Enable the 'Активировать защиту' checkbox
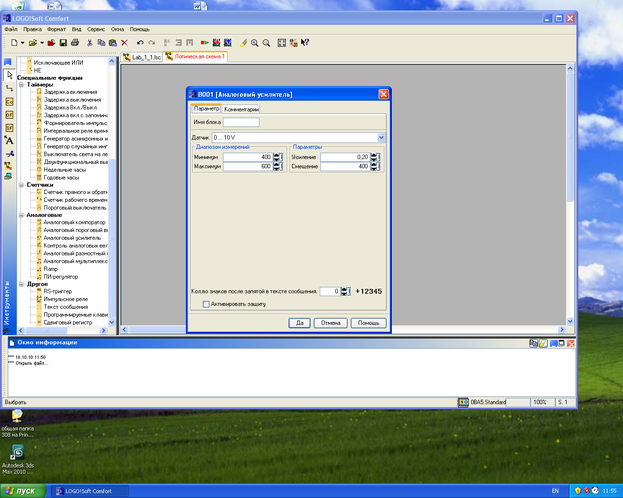623x498 pixels. click(x=206, y=303)
